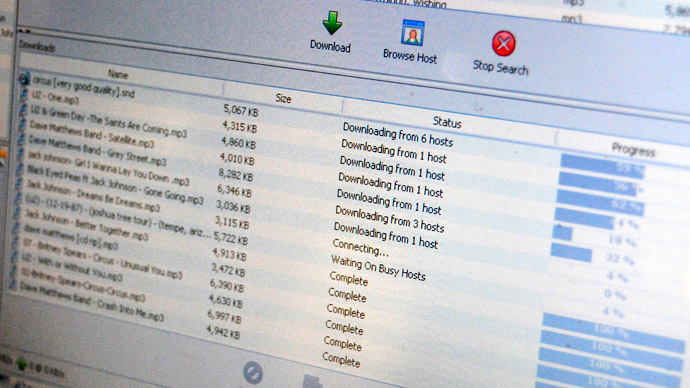The image size is (690, 388).
Task: Click the gray icon at the bottom toolbar
Action: [x=312, y=381]
